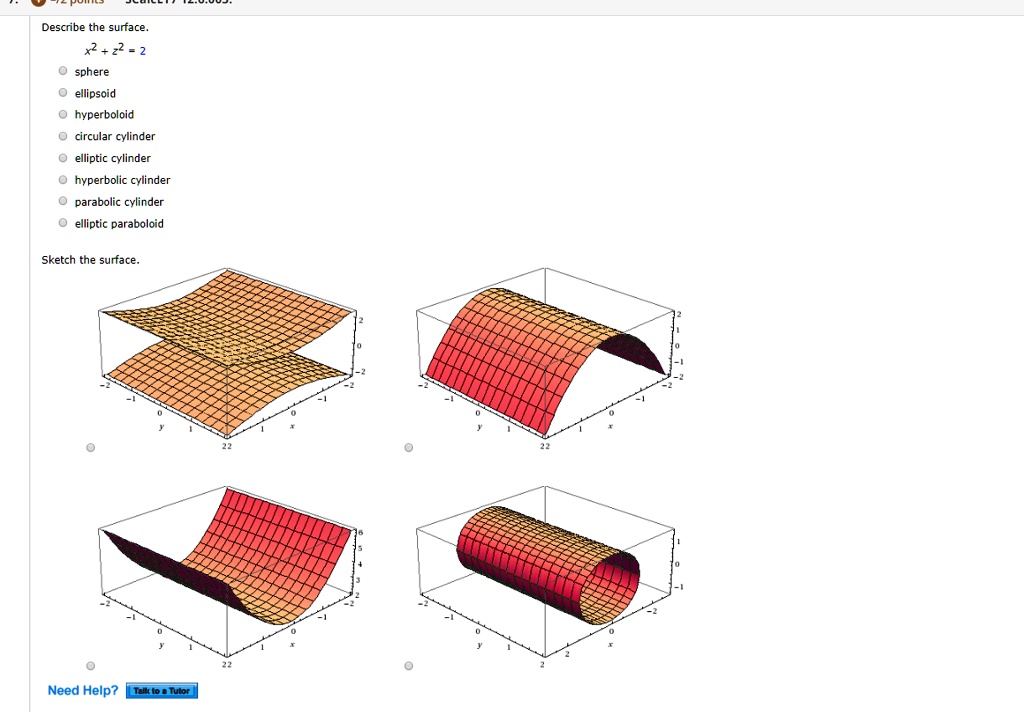Select elliptic paraboloid as the answer
The image size is (1024, 712).
click(62, 223)
